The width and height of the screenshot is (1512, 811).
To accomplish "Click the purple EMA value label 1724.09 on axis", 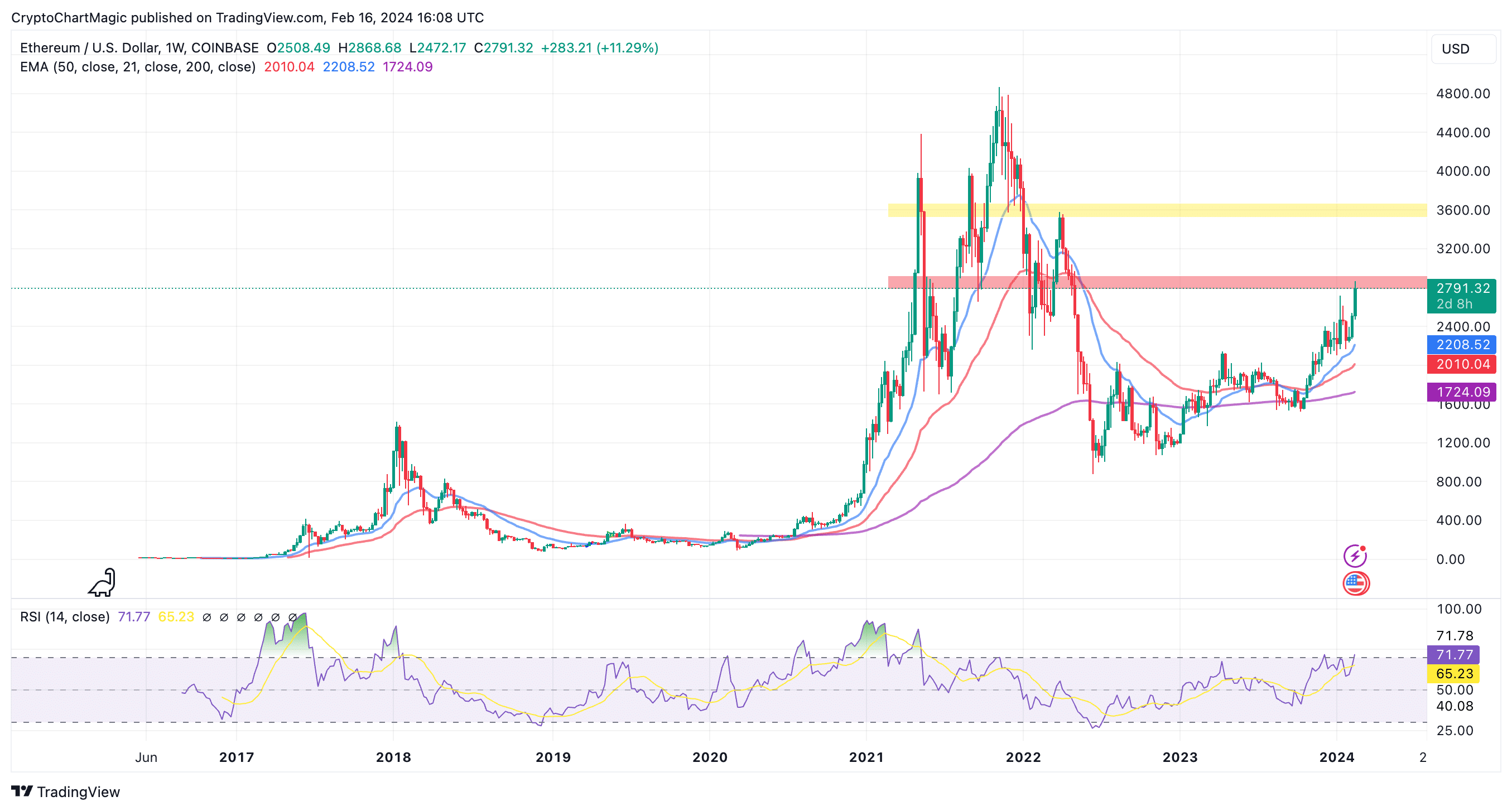I will point(1462,392).
